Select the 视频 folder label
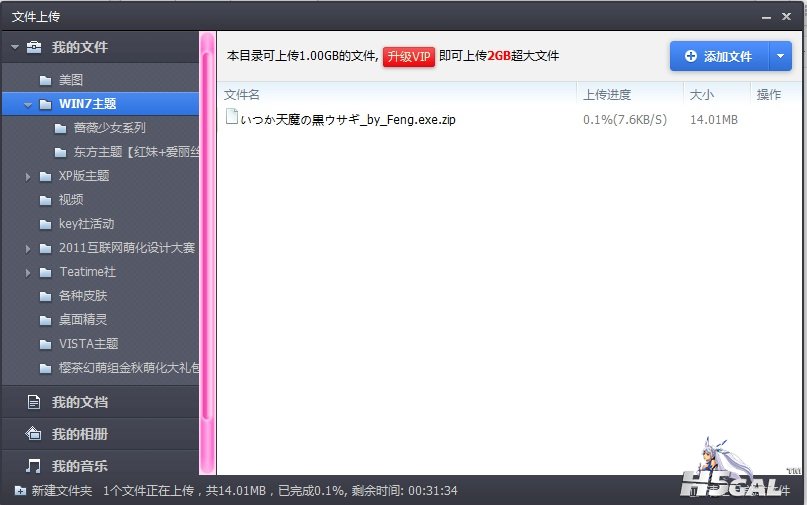The height and width of the screenshot is (505, 807). tap(71, 200)
